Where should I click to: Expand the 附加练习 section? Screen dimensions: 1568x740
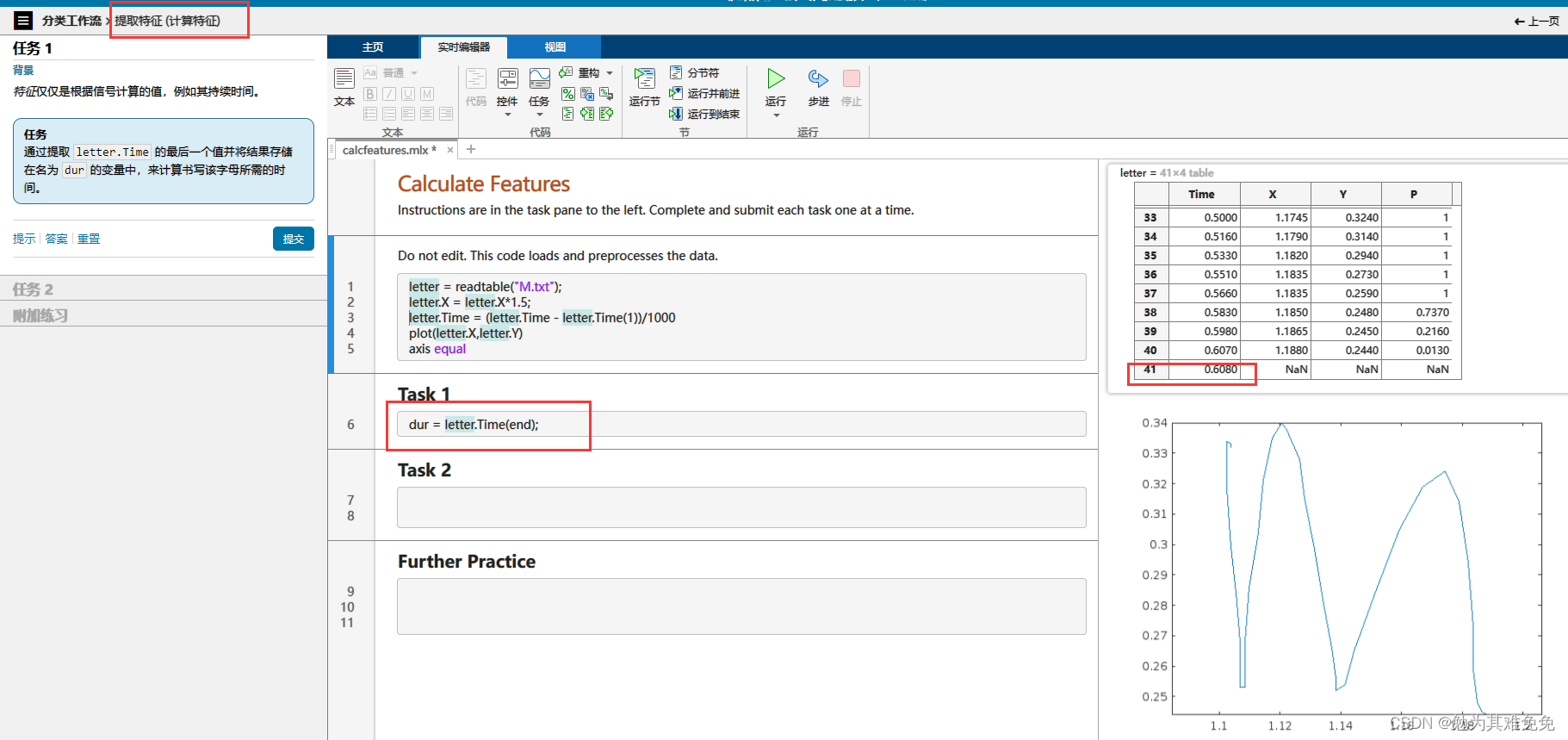(x=164, y=315)
